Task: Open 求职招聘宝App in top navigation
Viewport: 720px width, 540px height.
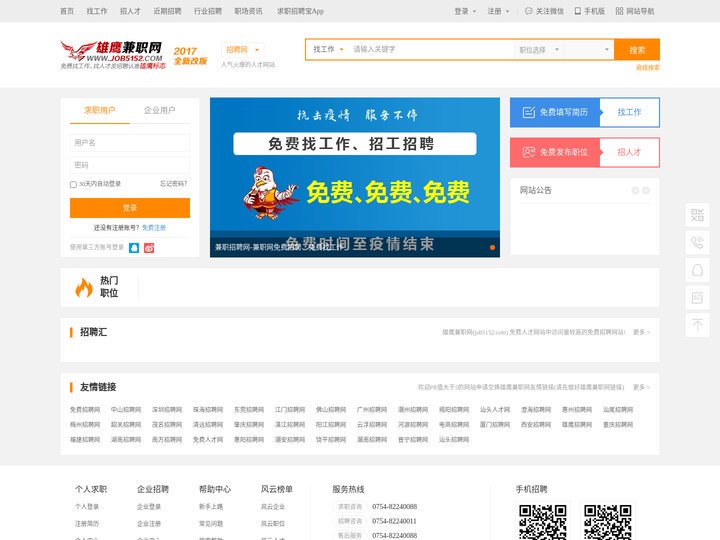Action: coord(300,11)
